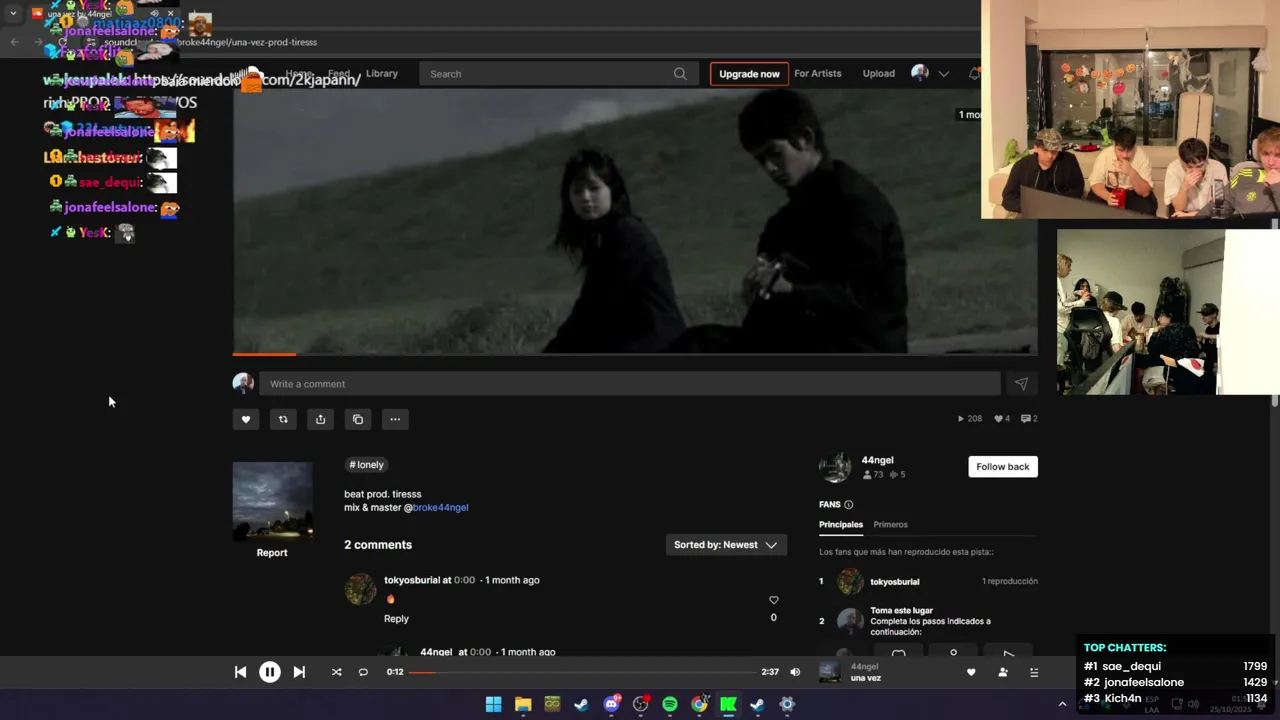Open the Library navigation item
The height and width of the screenshot is (720, 1280).
(382, 73)
